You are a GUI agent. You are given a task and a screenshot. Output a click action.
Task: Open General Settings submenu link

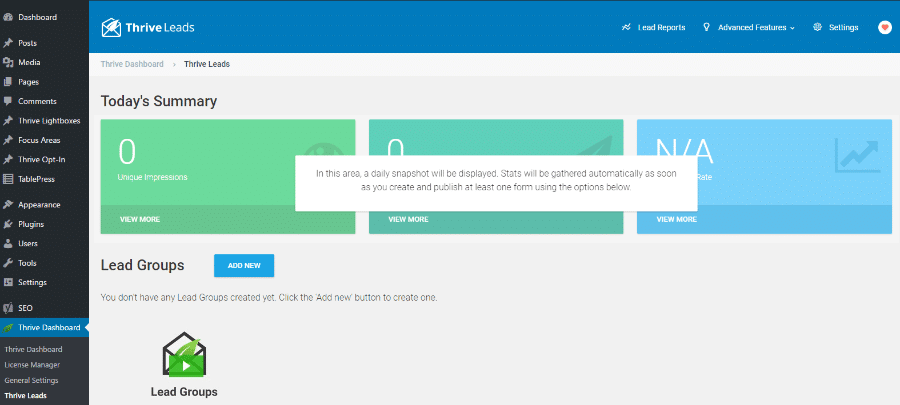point(31,380)
